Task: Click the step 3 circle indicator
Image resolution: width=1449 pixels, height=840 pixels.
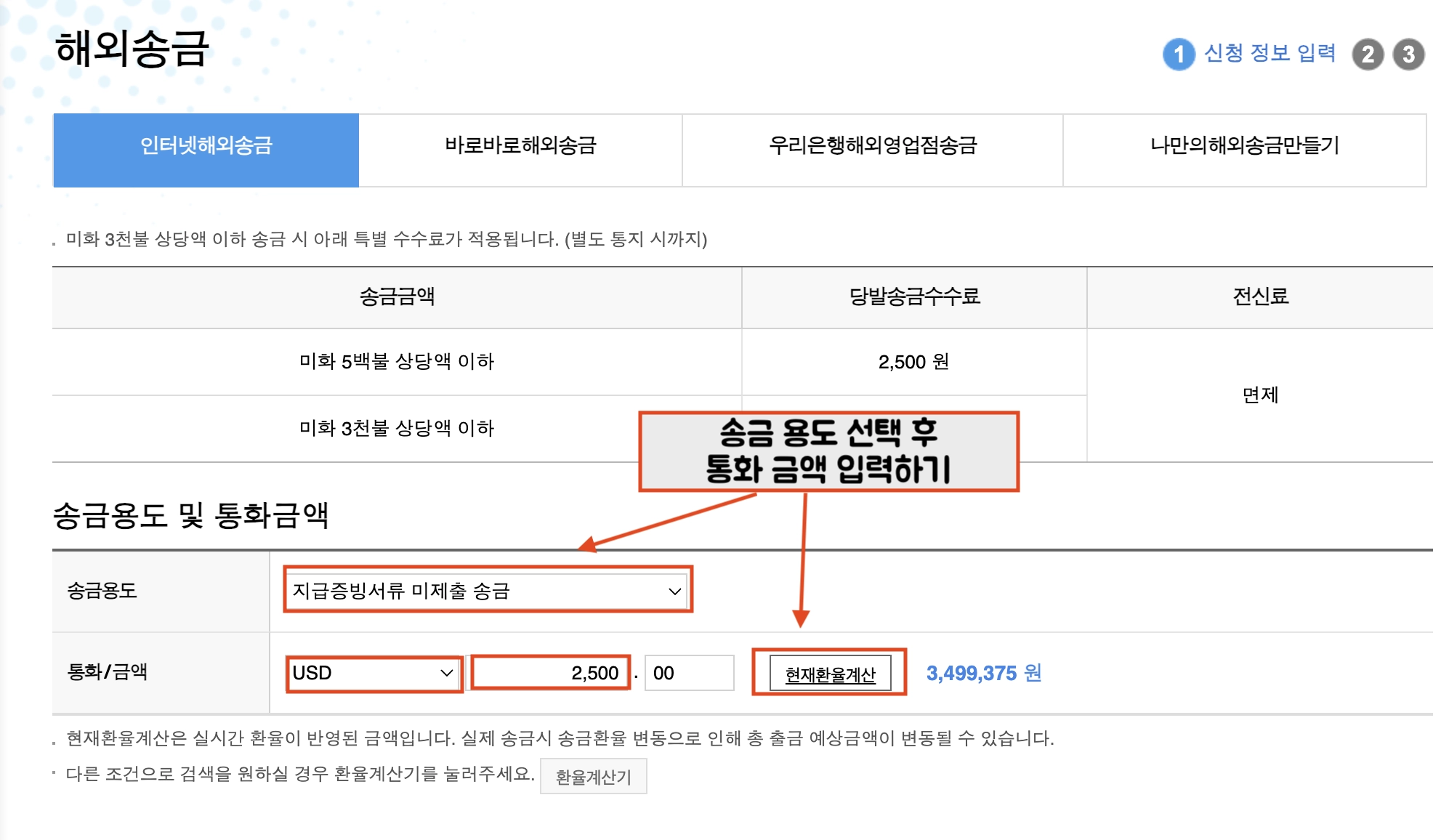Action: coord(1408,54)
